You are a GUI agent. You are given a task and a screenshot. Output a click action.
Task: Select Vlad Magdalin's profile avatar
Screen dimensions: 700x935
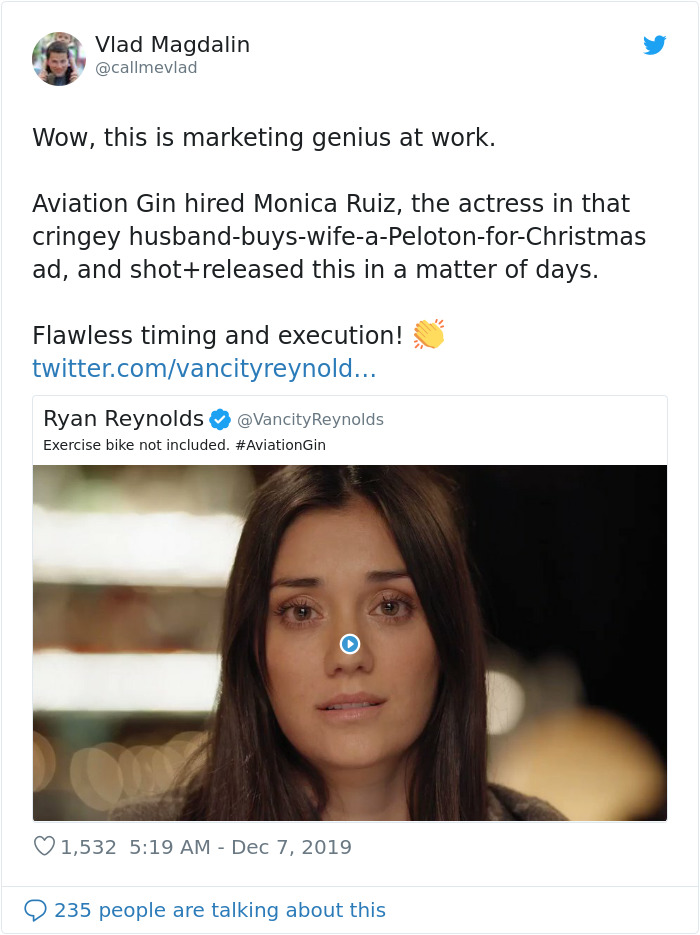coord(59,58)
